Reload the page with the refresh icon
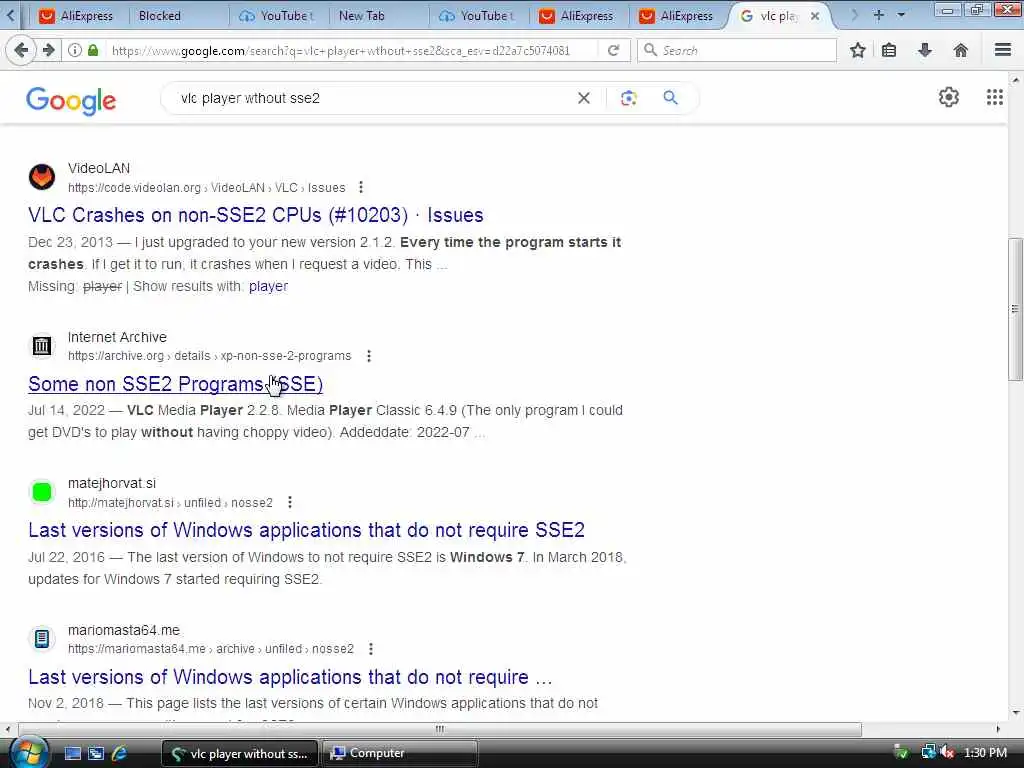 tap(613, 50)
